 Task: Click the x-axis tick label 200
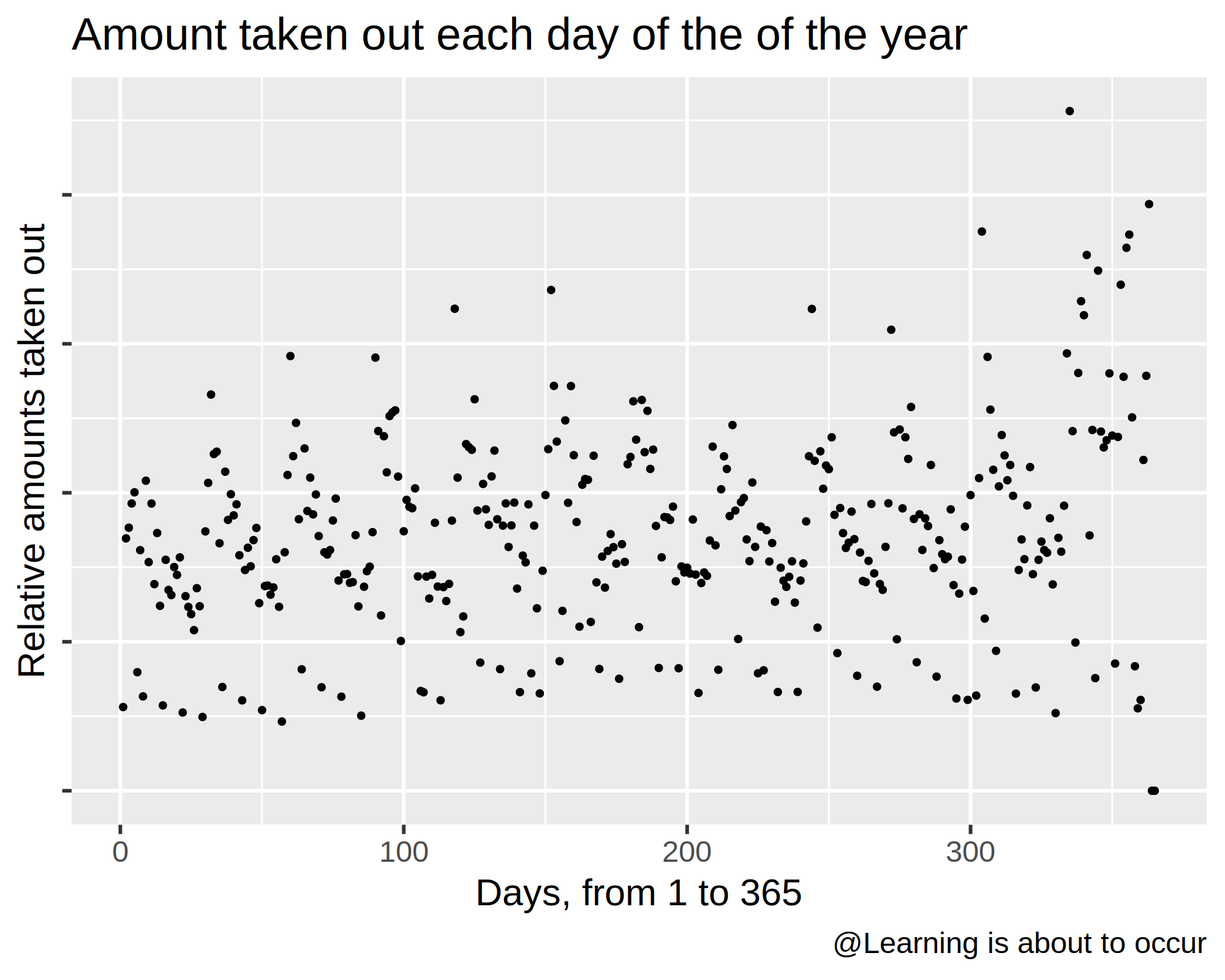click(x=687, y=853)
